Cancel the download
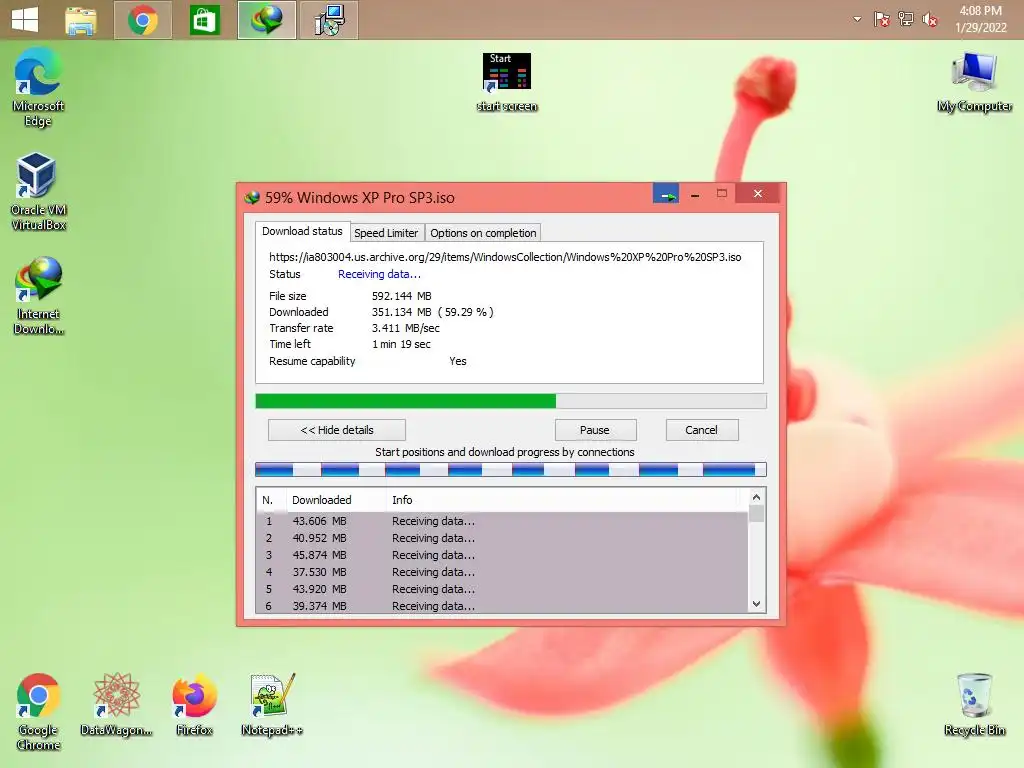The image size is (1024, 768). (x=701, y=430)
